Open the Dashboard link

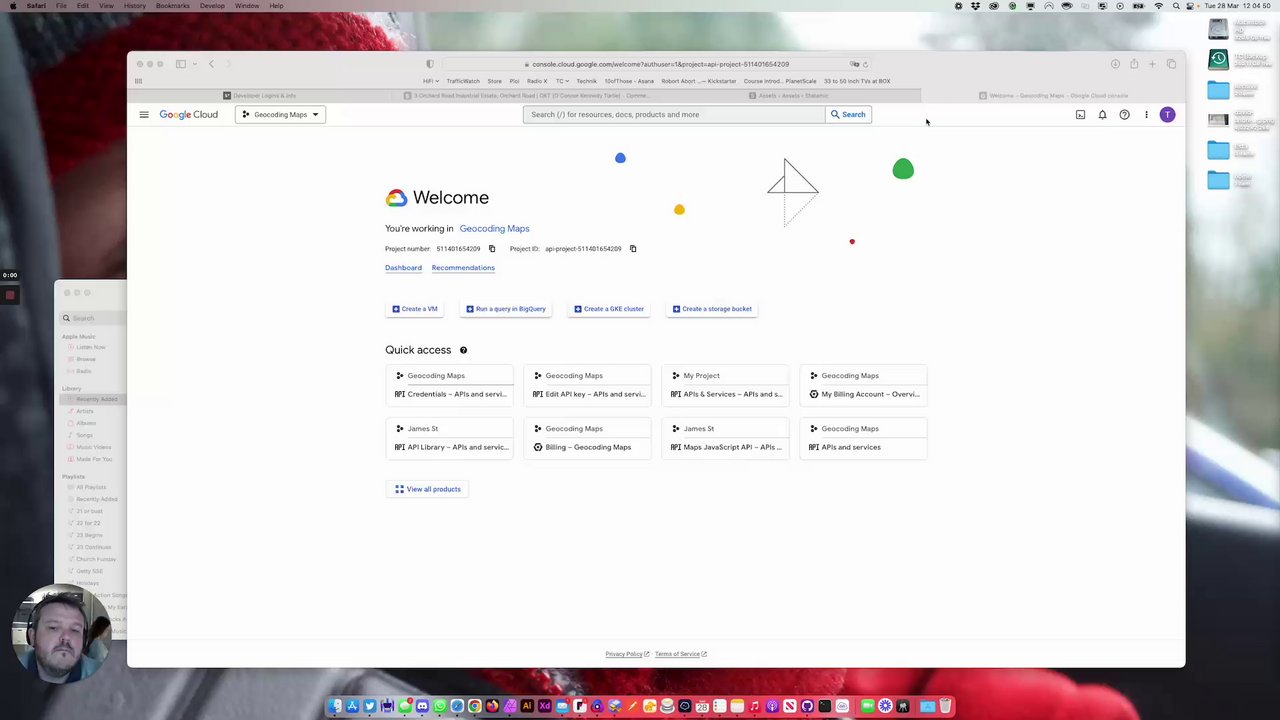403,268
